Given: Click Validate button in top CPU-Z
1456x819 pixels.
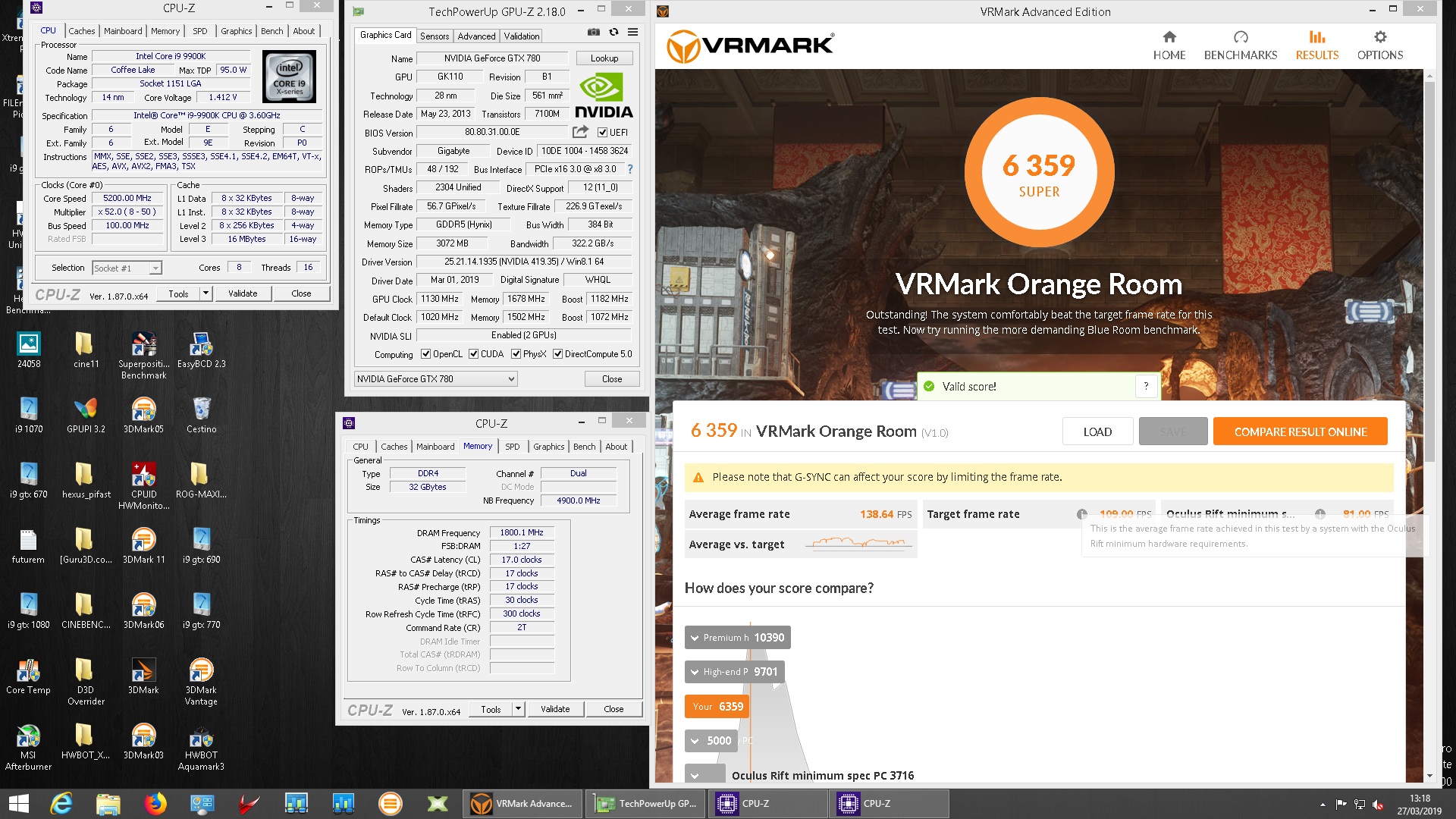Looking at the screenshot, I should (x=243, y=293).
